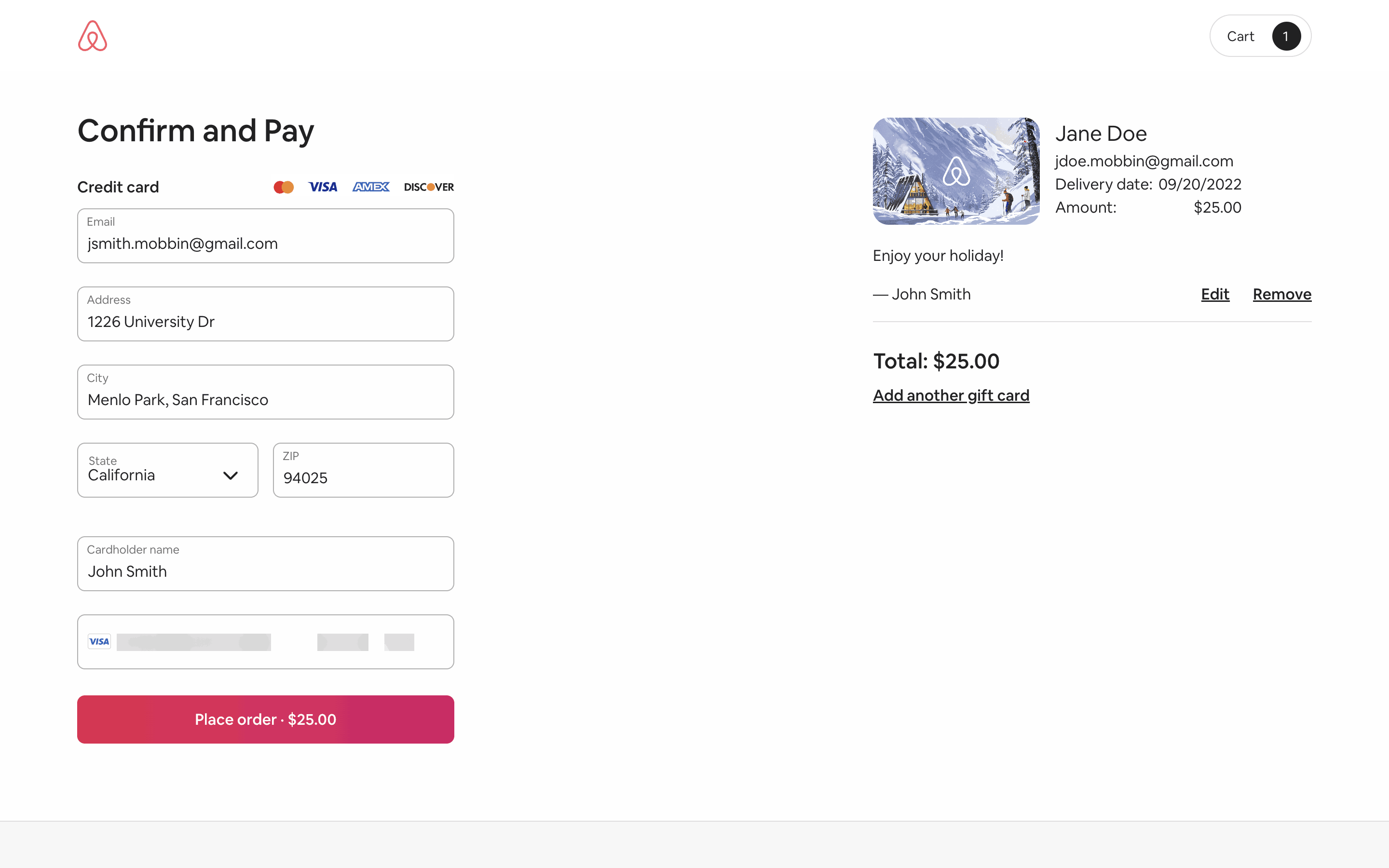Screen dimensions: 1389x868
Task: Click the snowy cabin gift card thumbnail
Action: [x=955, y=171]
